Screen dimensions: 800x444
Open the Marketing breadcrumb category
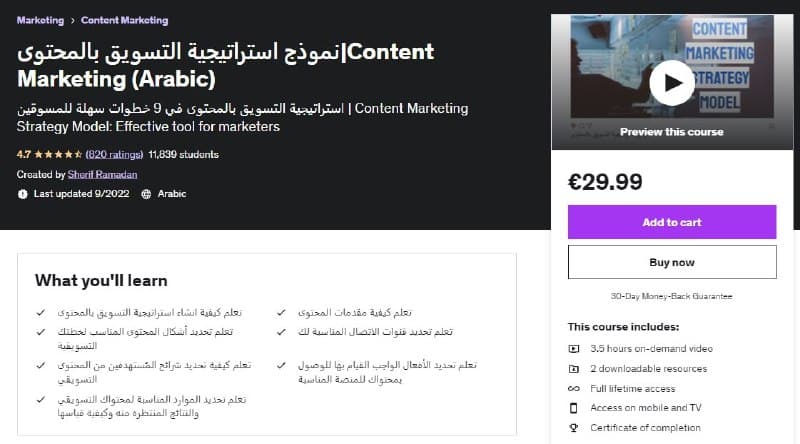pos(39,20)
